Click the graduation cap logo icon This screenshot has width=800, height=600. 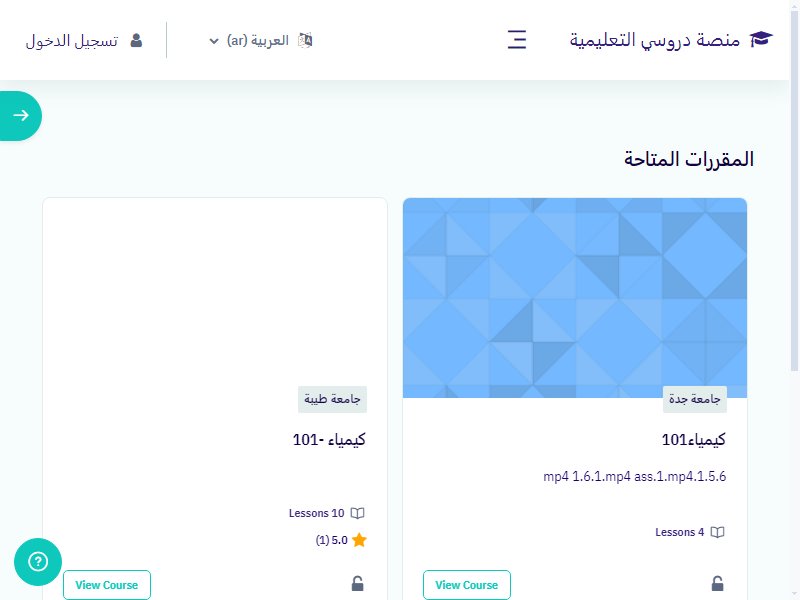click(x=761, y=39)
